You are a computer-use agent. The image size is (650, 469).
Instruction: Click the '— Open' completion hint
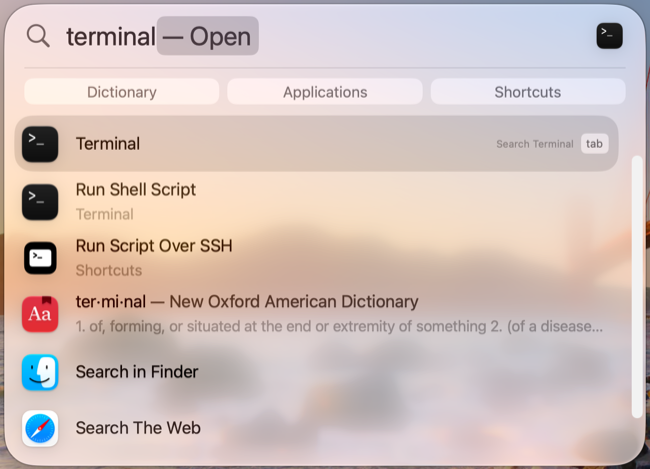coord(208,36)
